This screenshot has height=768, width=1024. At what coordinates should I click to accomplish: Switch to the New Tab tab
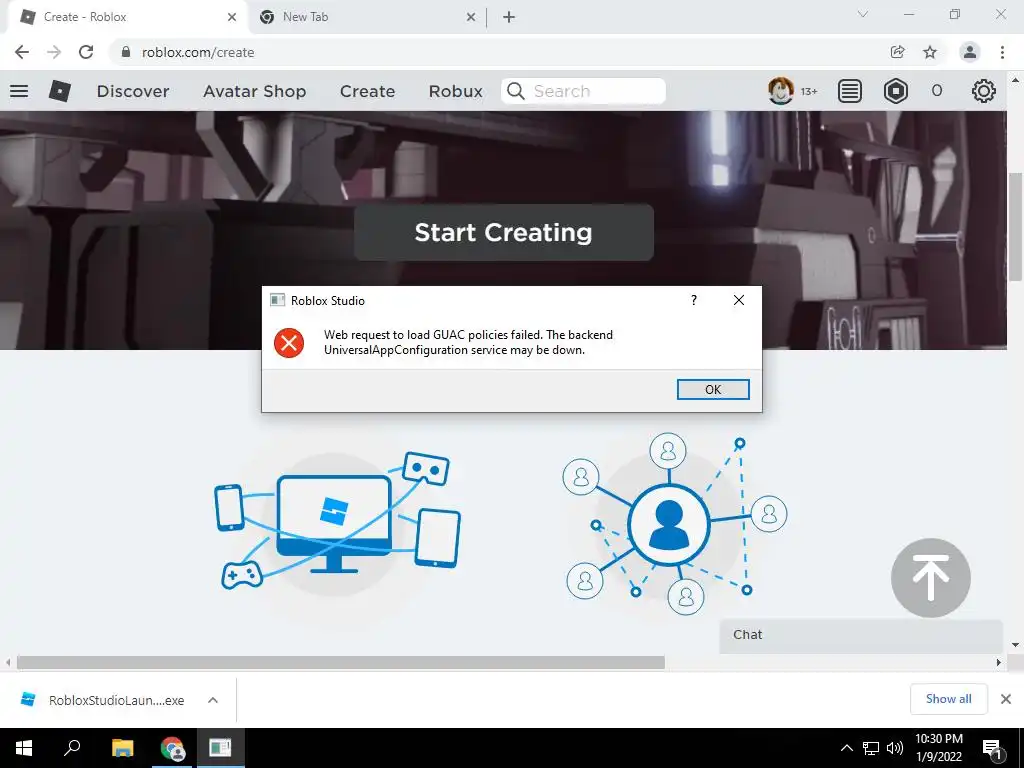(x=366, y=17)
